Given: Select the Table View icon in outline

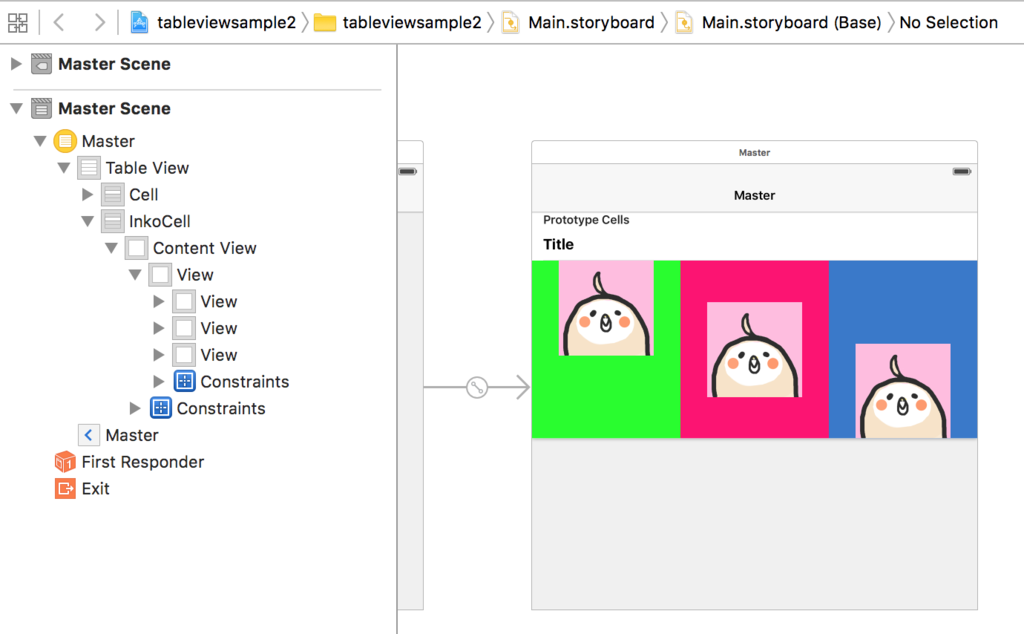Looking at the screenshot, I should tap(89, 168).
